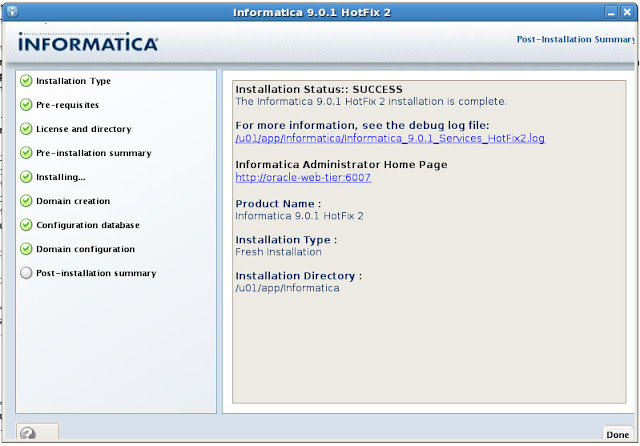The width and height of the screenshot is (640, 446).
Task: Click the window menu icon in the title bar
Action: pyautogui.click(x=12, y=11)
